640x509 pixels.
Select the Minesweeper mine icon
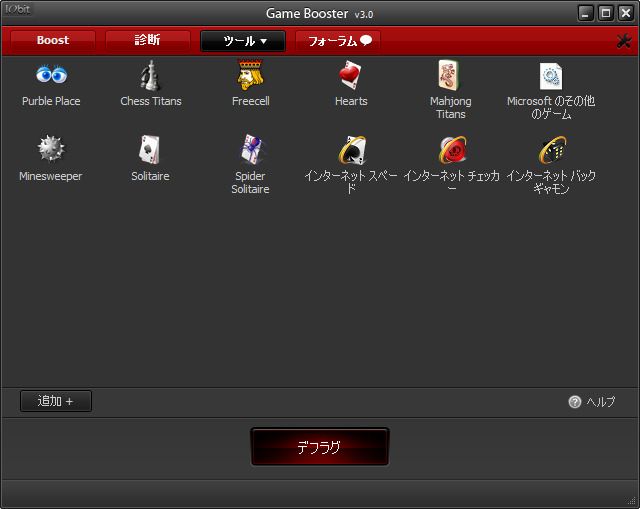coord(51,149)
